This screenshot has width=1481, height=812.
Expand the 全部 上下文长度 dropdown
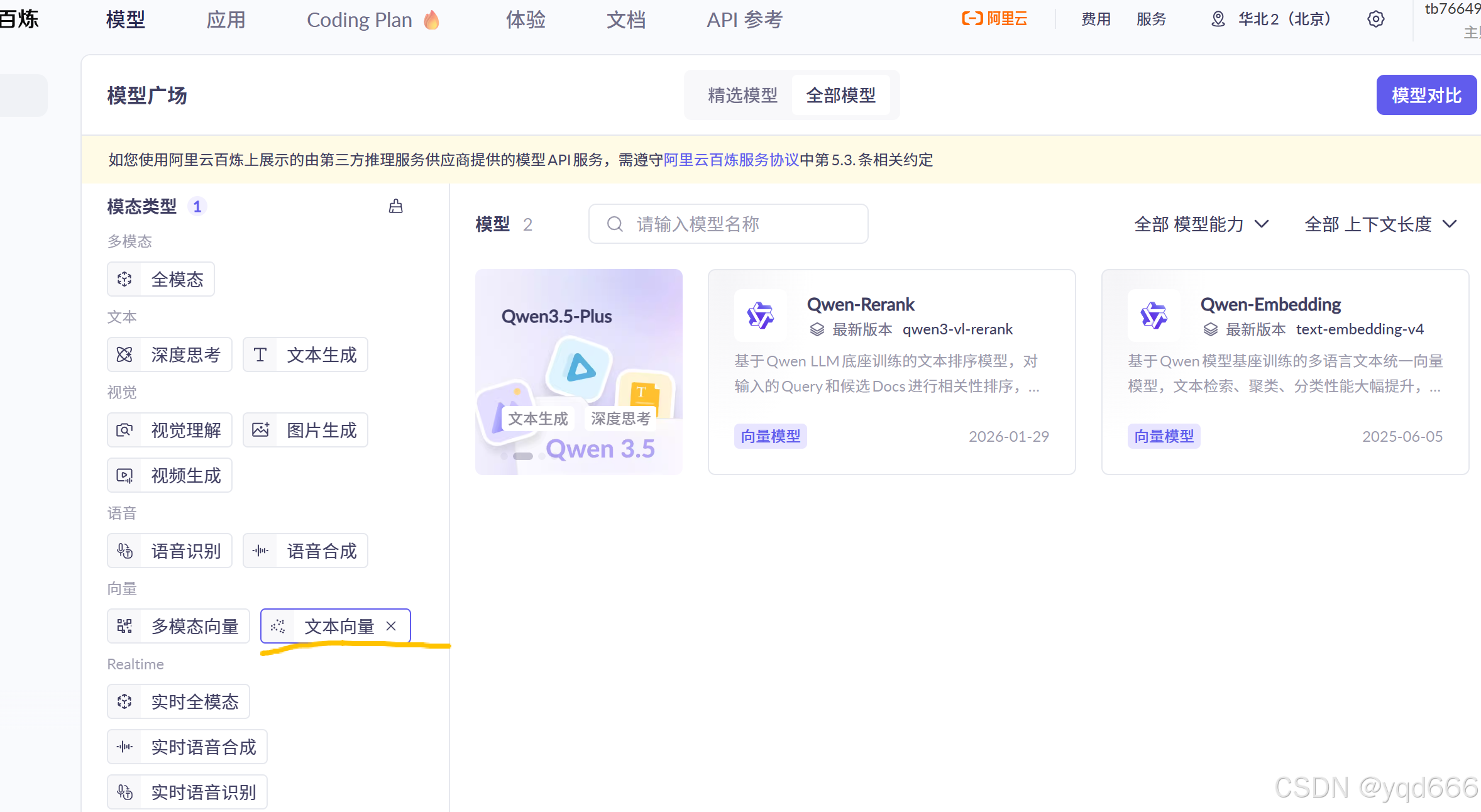[1381, 224]
